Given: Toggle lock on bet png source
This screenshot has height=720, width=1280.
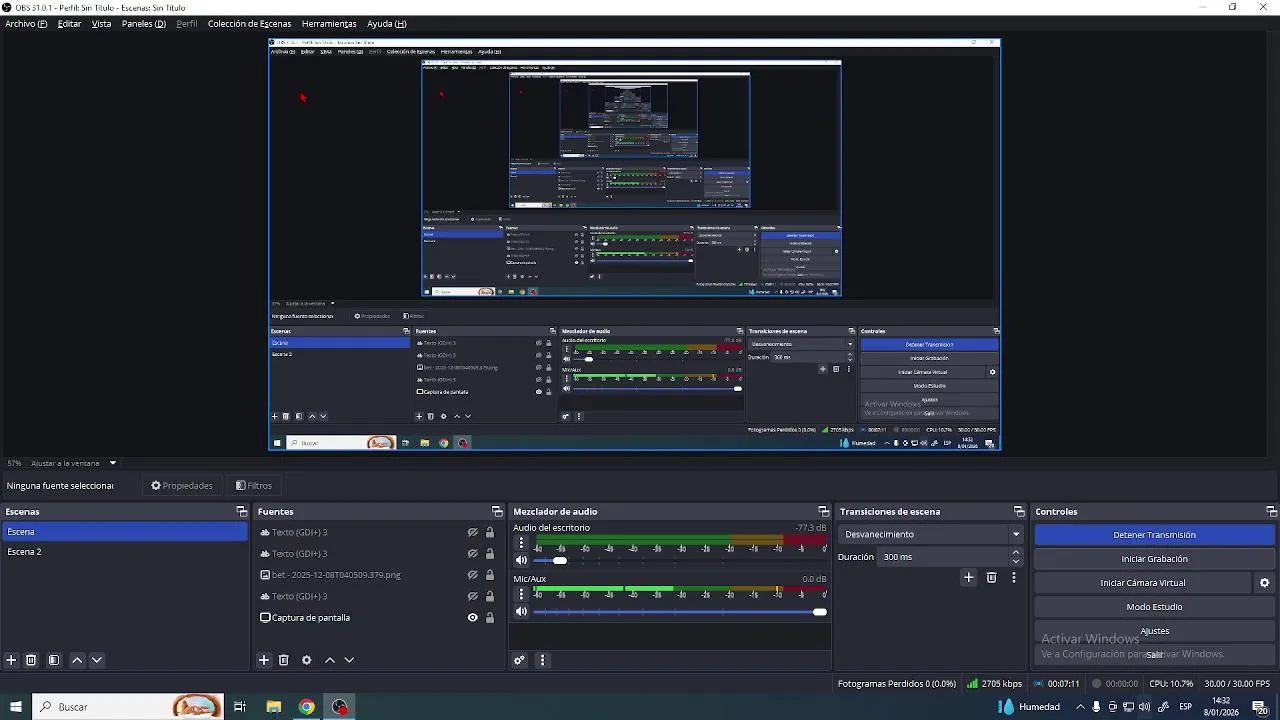Looking at the screenshot, I should [490, 575].
